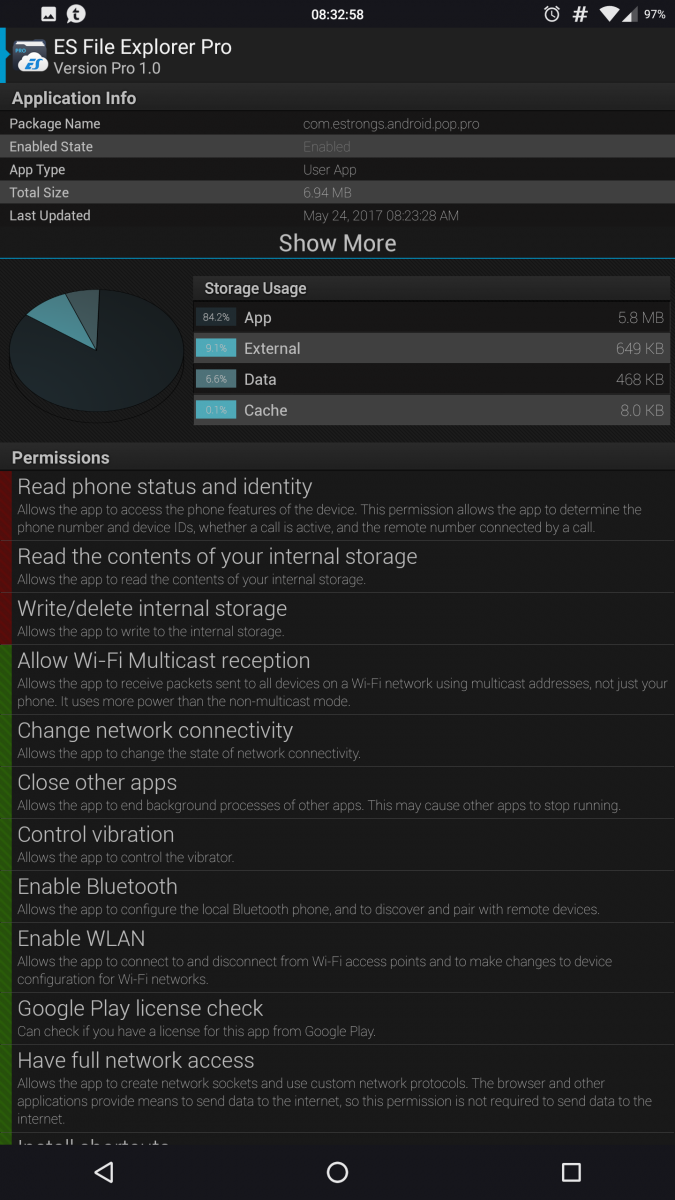This screenshot has width=675, height=1200.
Task: Tap the Wi-Fi signal status icon
Action: 609,14
